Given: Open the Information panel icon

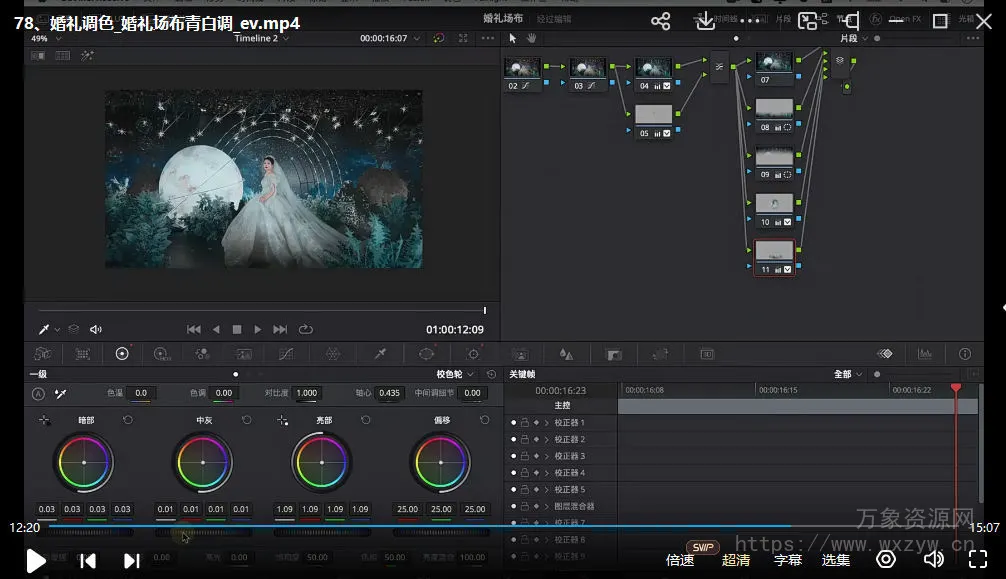Looking at the screenshot, I should pyautogui.click(x=965, y=354).
